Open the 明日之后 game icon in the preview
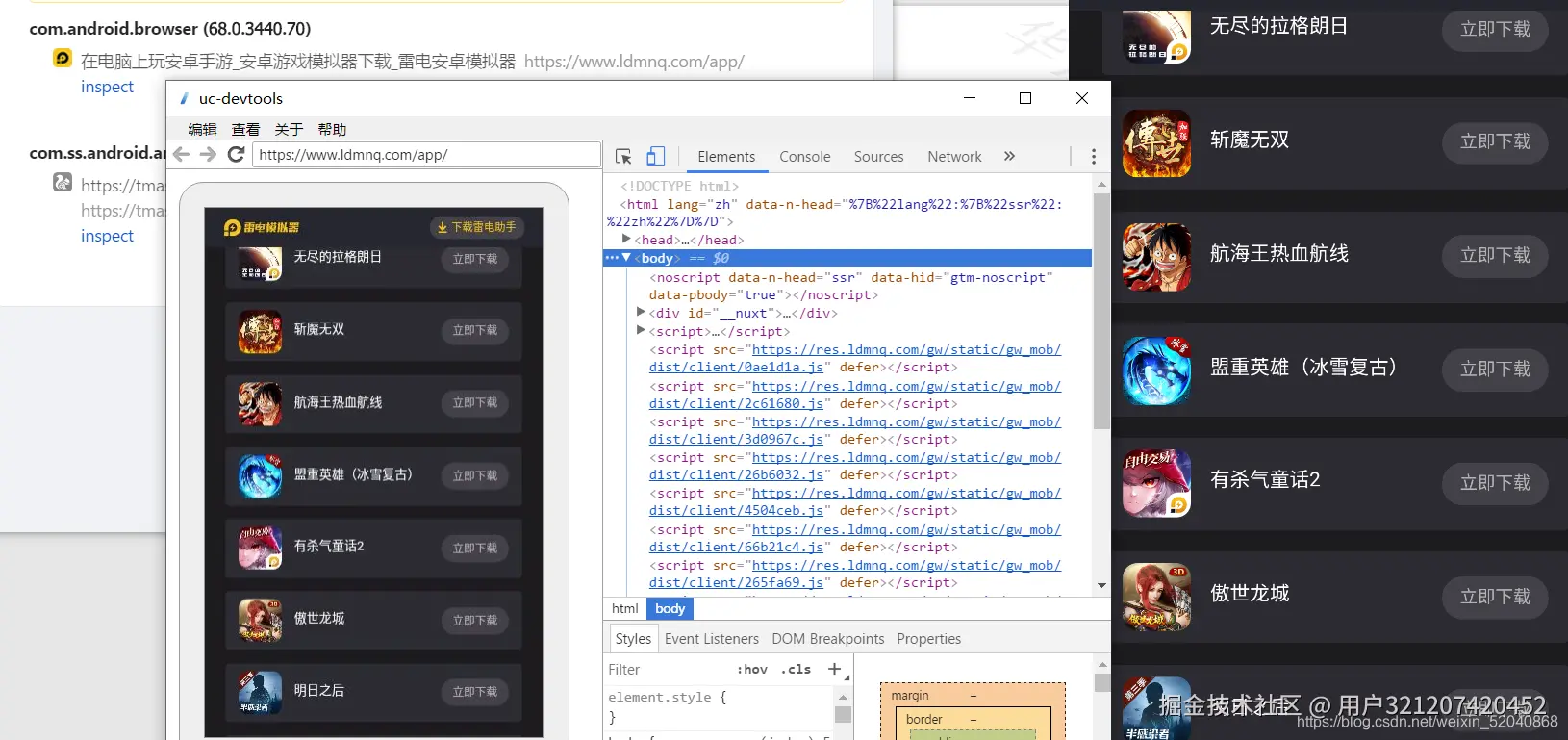This screenshot has width=1568, height=740. (260, 693)
